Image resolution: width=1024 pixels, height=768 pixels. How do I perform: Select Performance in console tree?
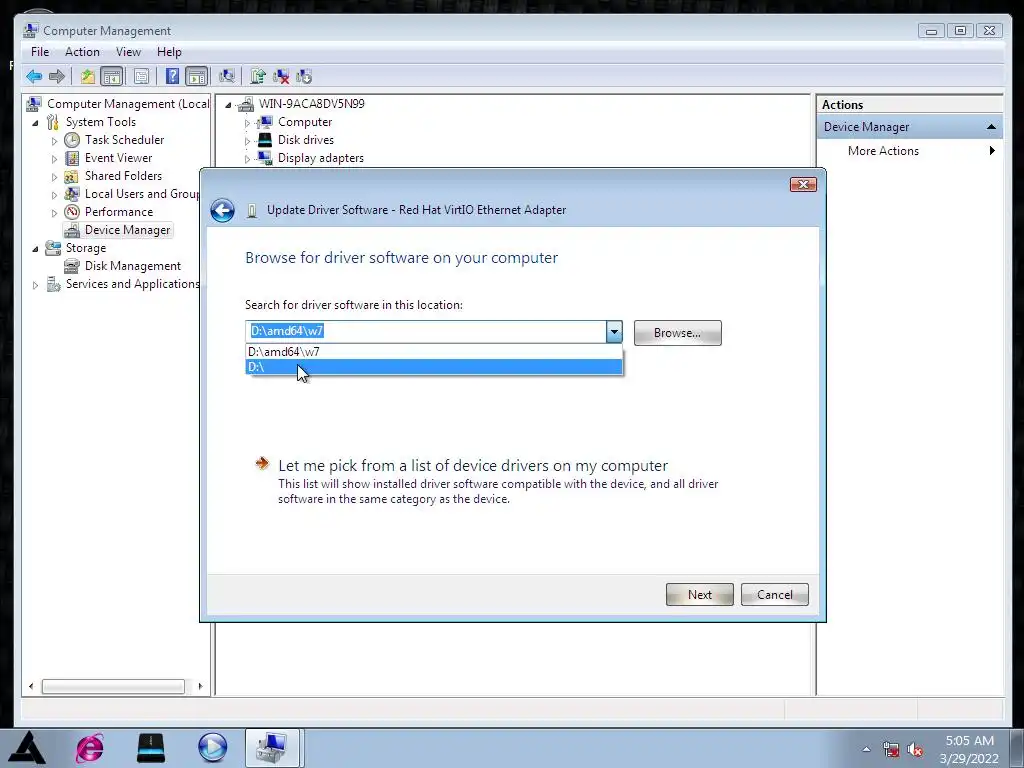119,212
